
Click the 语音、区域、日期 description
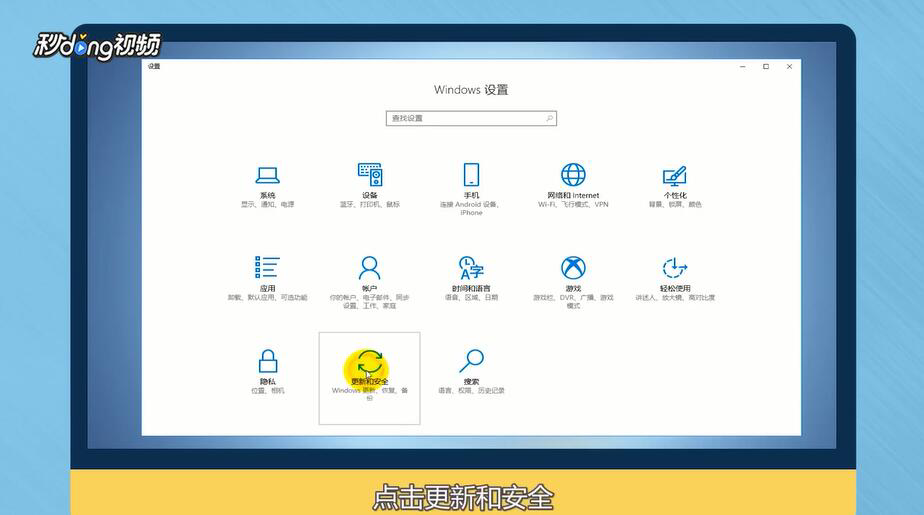coord(471,298)
